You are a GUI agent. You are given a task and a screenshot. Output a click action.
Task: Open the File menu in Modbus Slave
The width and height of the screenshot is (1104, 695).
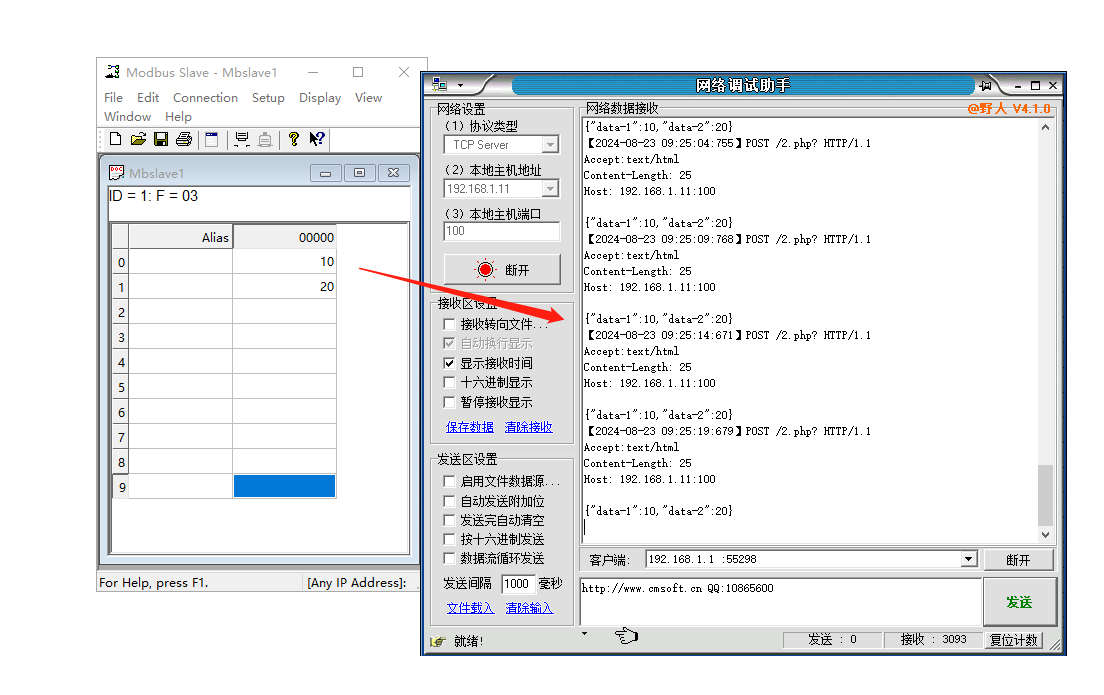pos(113,97)
